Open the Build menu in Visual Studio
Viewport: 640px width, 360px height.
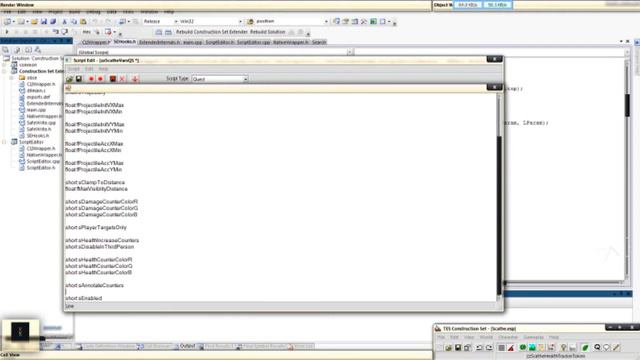(74, 12)
